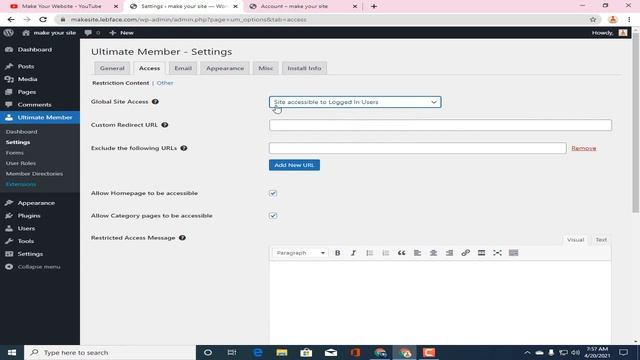Align text center in editor
The width and height of the screenshot is (640, 360).
(x=433, y=253)
